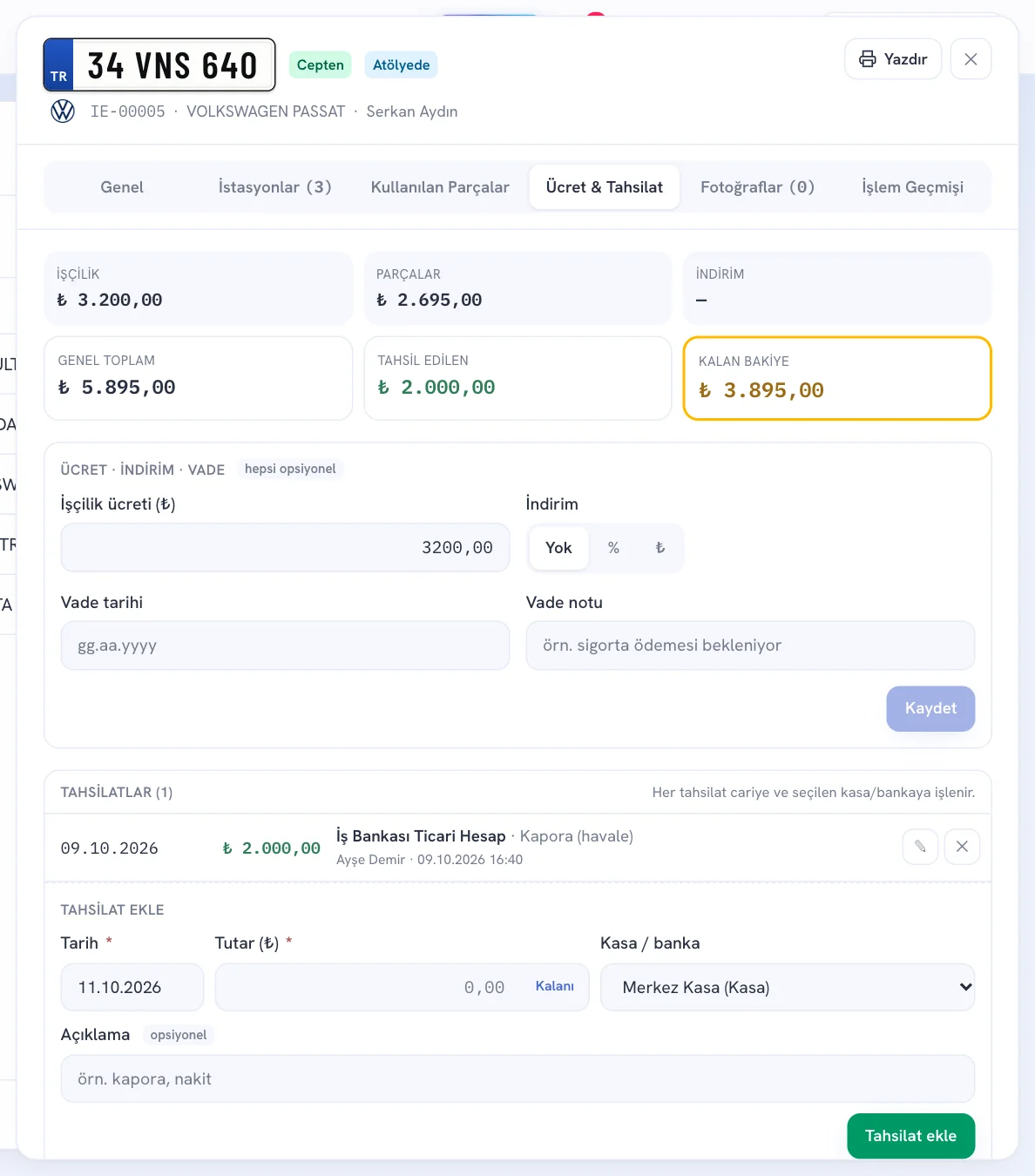
Task: Open the Fotoğraflar (0) tab
Action: point(757,187)
